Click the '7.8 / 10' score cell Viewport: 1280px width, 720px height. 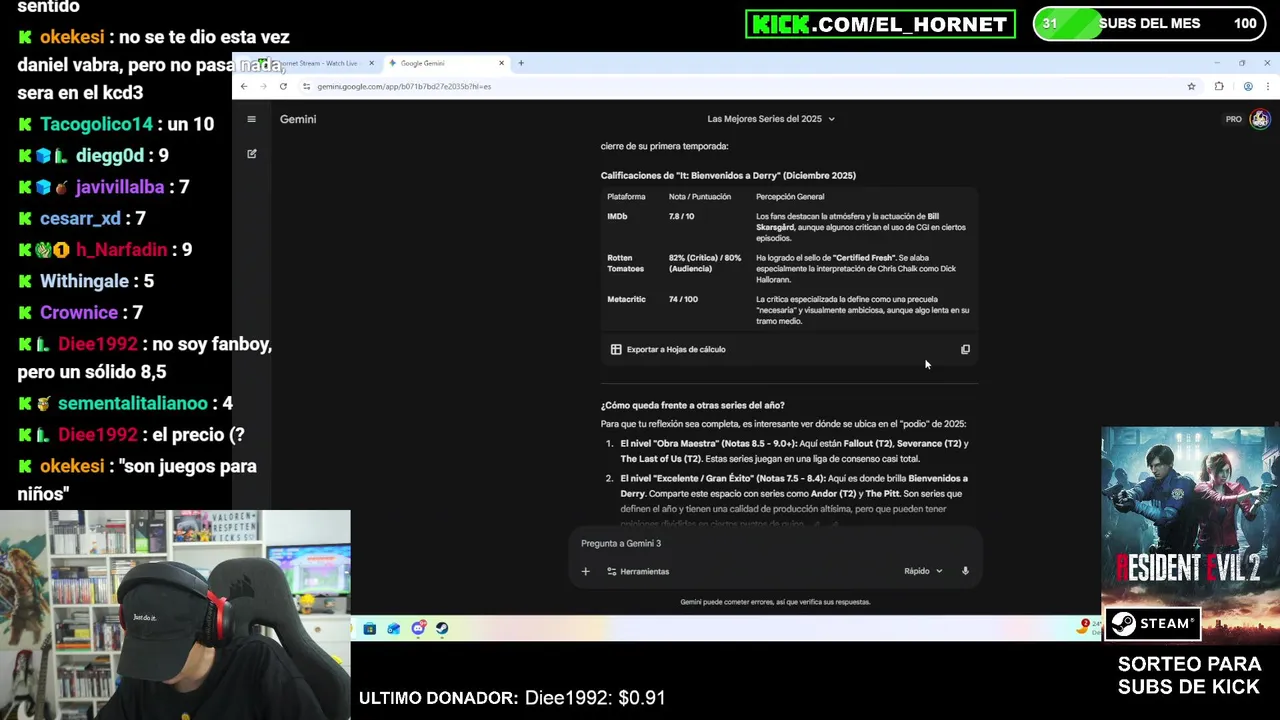coord(681,217)
